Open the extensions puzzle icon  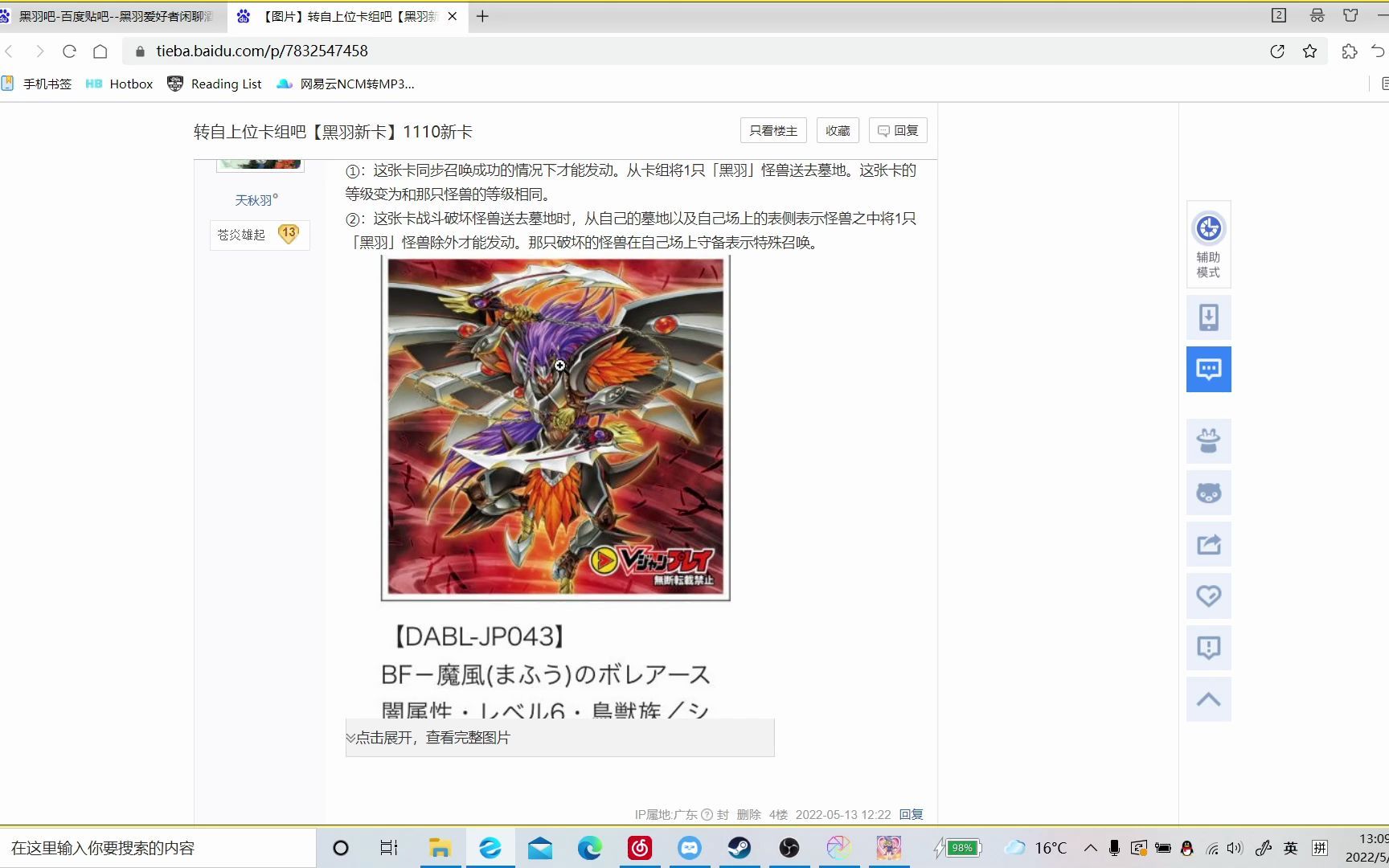pos(1350,51)
